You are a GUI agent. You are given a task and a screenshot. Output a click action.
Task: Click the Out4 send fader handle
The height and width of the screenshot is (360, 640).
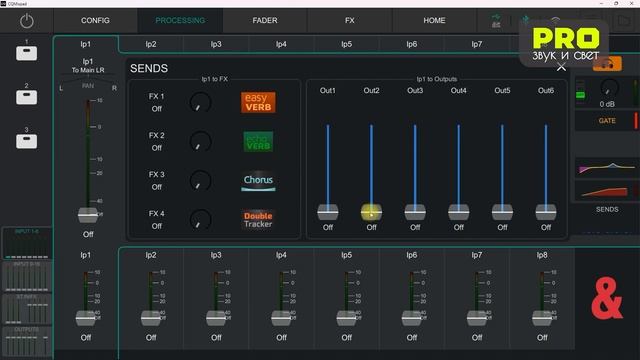click(458, 212)
